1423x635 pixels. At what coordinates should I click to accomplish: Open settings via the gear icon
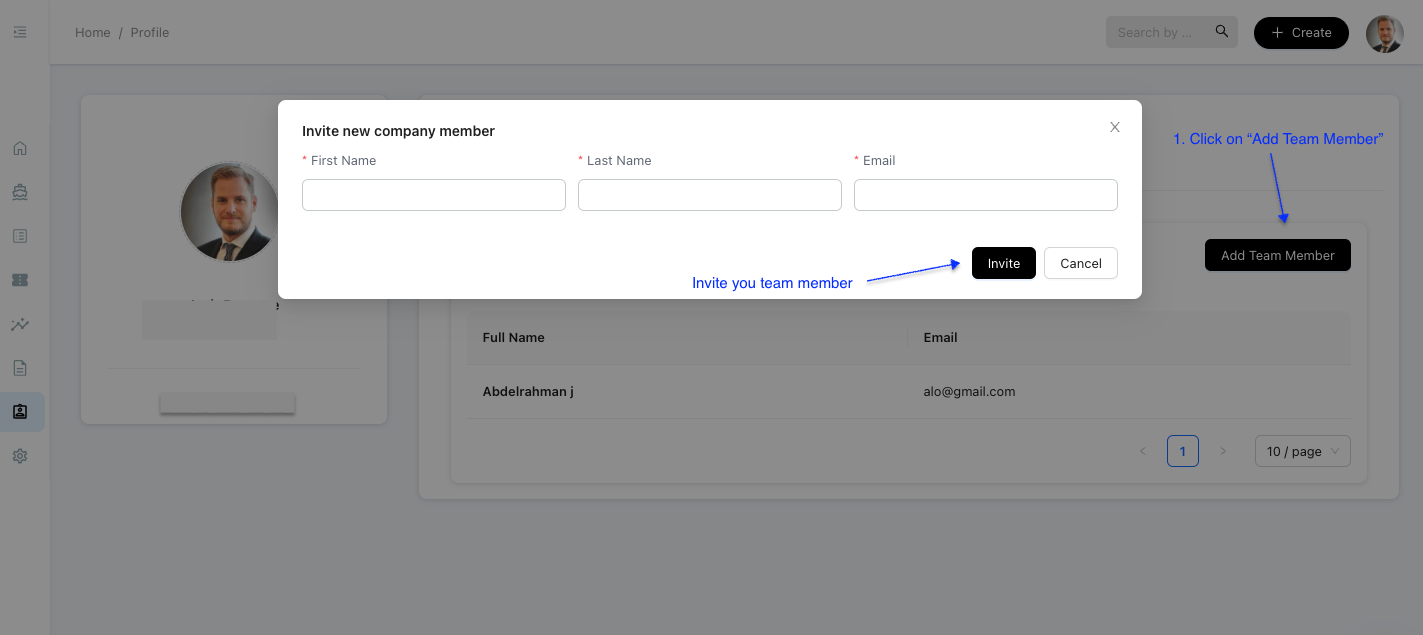(20, 456)
